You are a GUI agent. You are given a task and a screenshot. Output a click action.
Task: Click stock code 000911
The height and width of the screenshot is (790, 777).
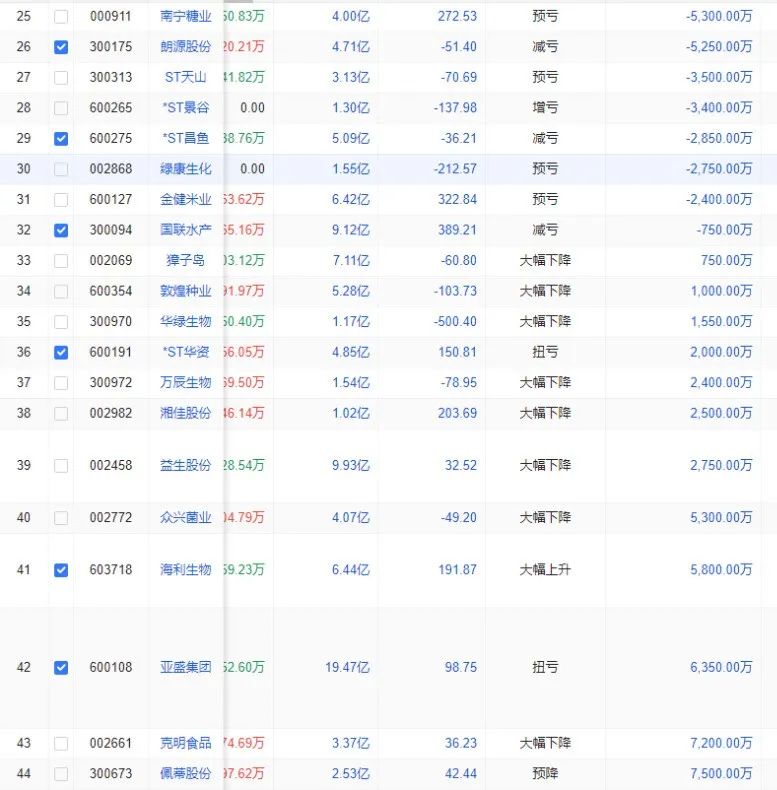coord(111,17)
